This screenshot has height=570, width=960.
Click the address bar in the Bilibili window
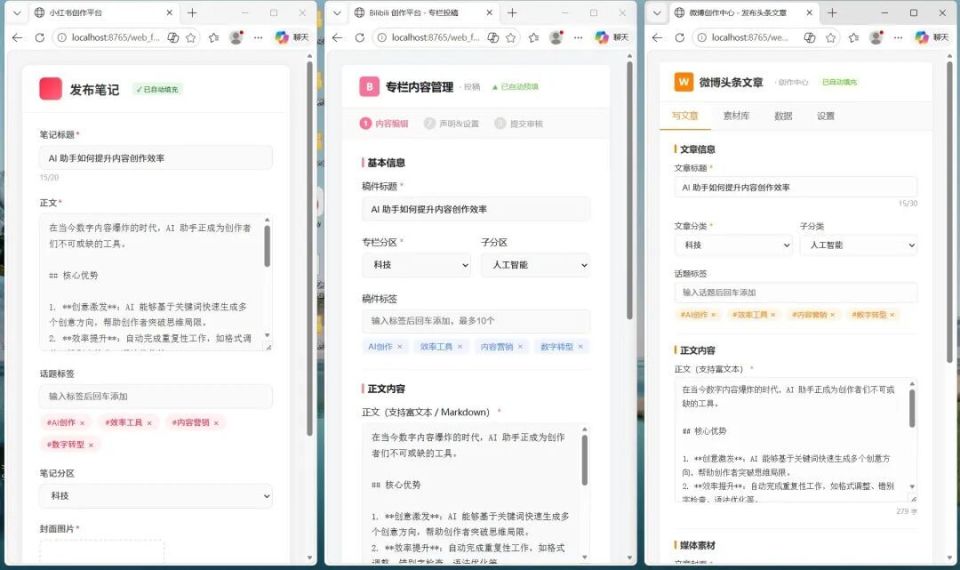coord(435,38)
